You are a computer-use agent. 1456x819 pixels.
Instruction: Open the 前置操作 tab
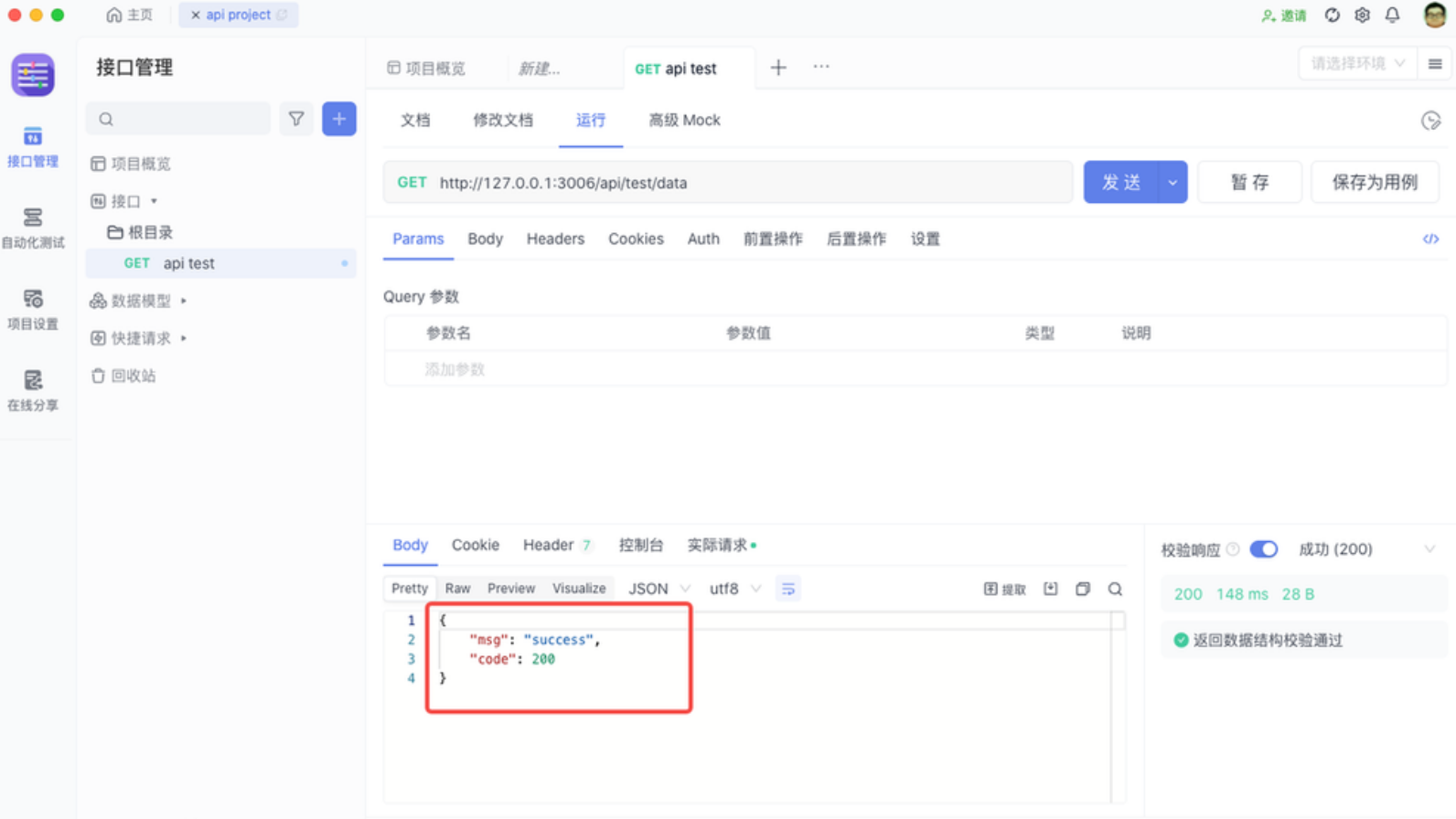773,239
